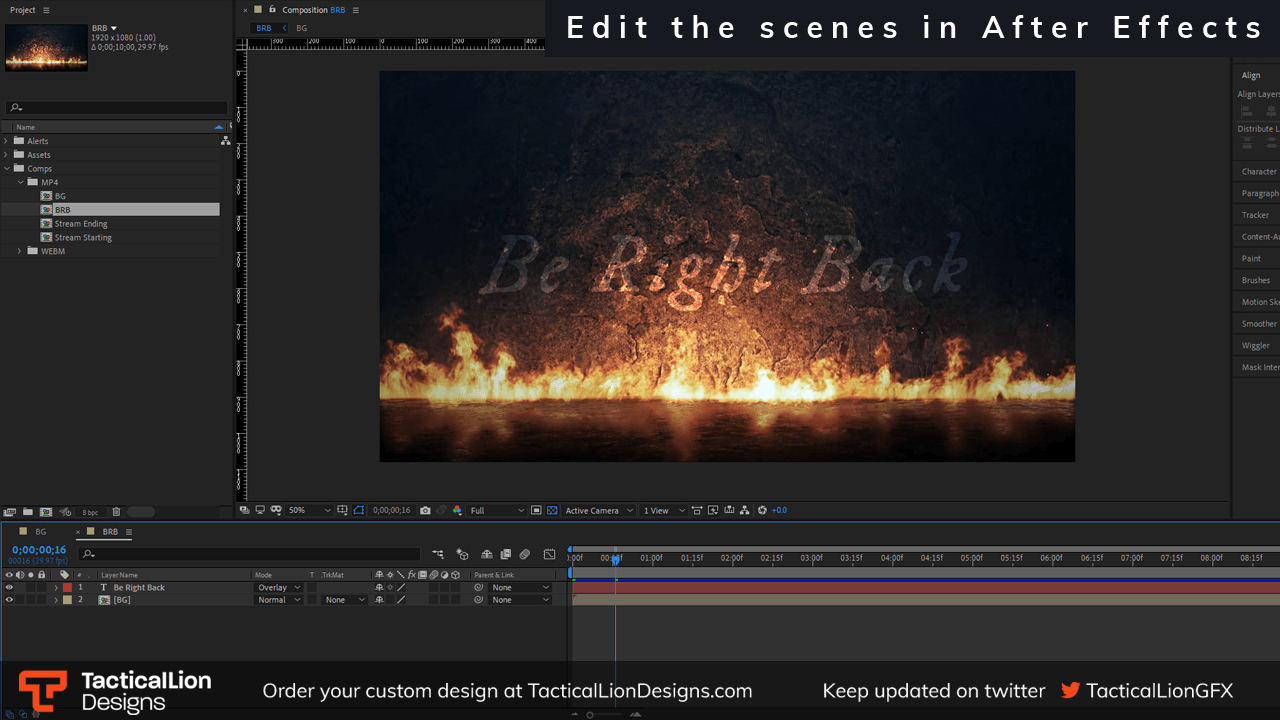This screenshot has height=720, width=1280.
Task: Toggle Draft 3D icon in timeline
Action: pyautogui.click(x=462, y=553)
